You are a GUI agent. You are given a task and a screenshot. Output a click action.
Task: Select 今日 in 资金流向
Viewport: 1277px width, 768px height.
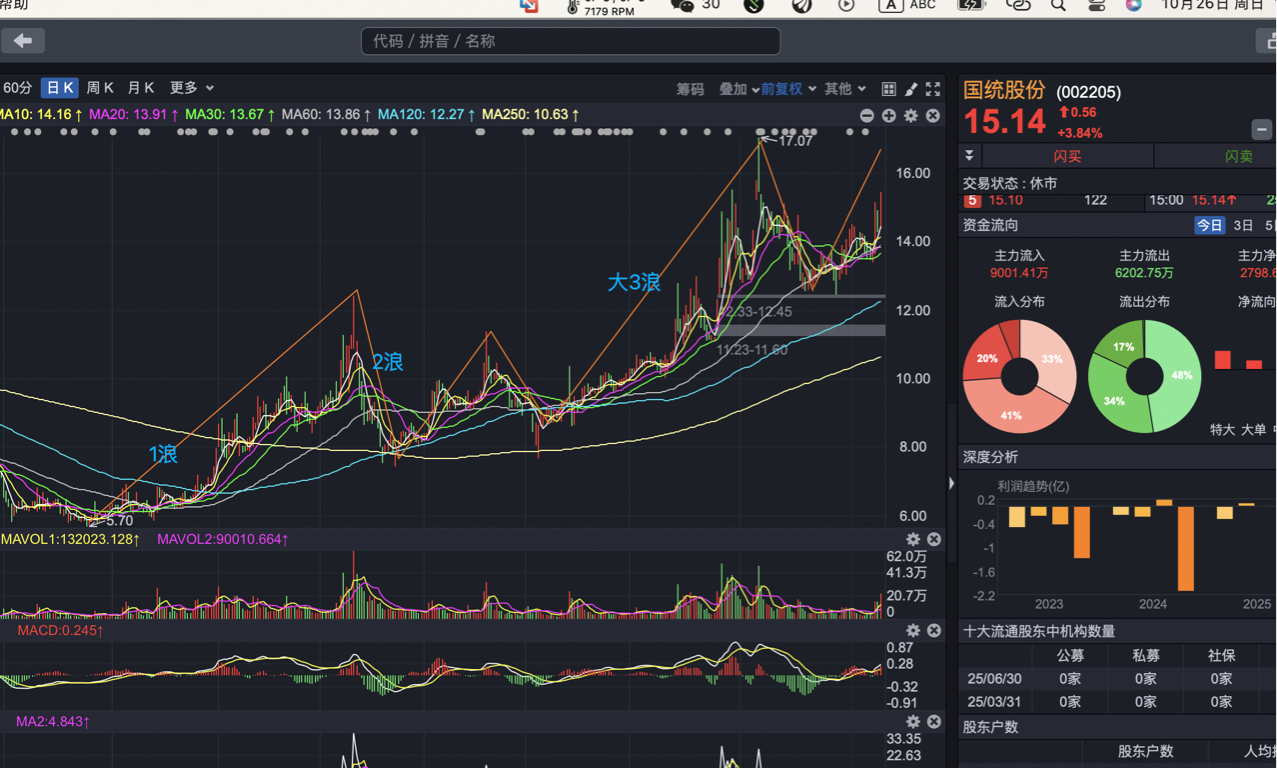click(x=1209, y=225)
